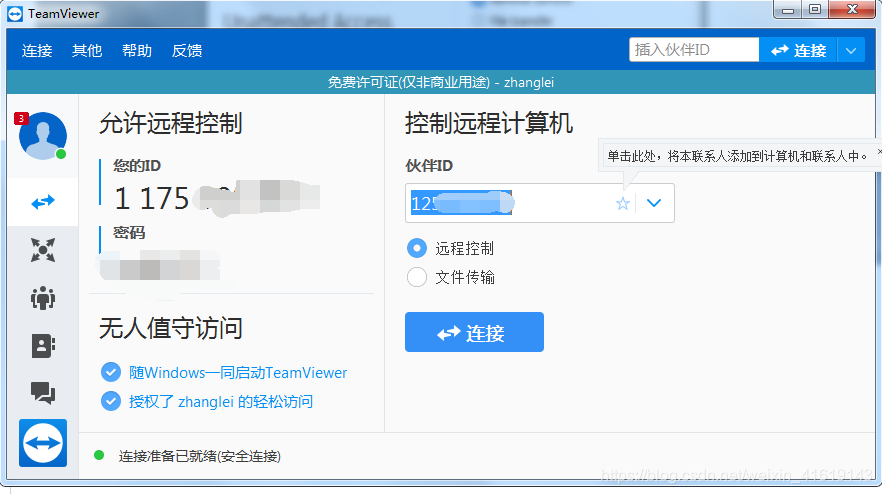
Task: Select the 文件传输 radio button
Action: (x=417, y=277)
